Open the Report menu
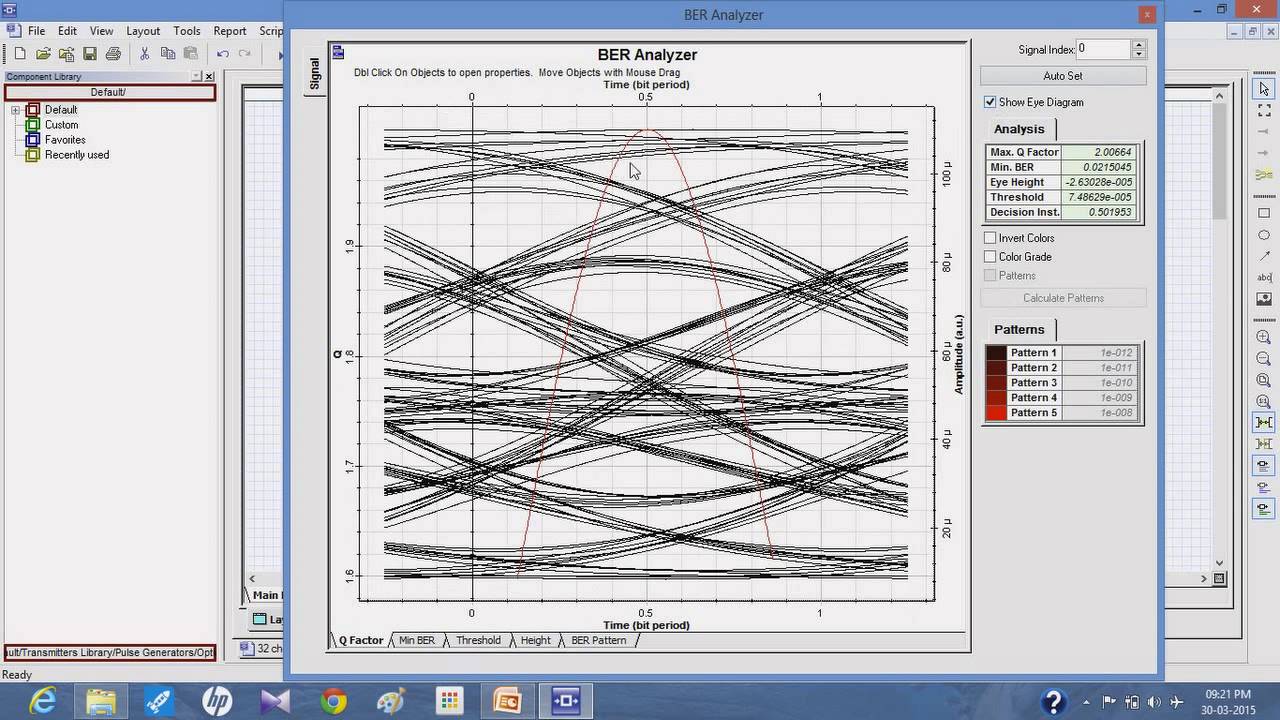Screen dimensions: 1280x720 coord(230,31)
